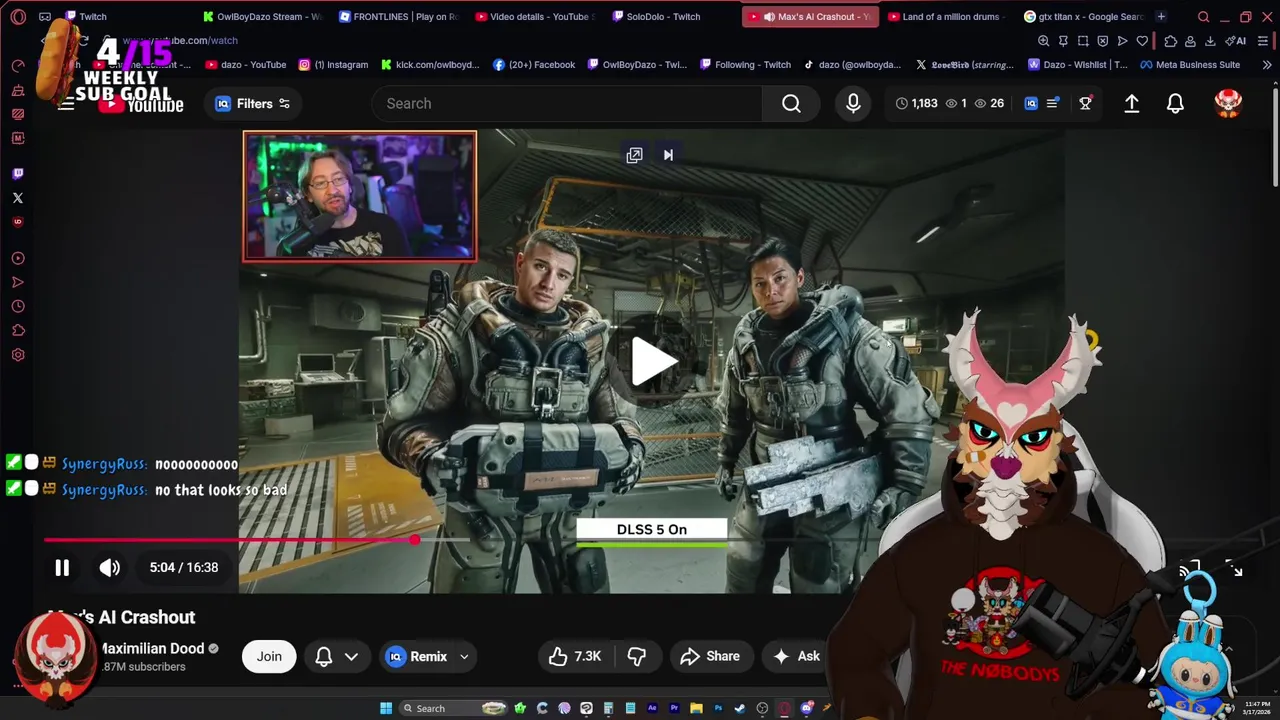Like the video with 7.3K likes
Image resolution: width=1280 pixels, height=720 pixels.
click(574, 657)
